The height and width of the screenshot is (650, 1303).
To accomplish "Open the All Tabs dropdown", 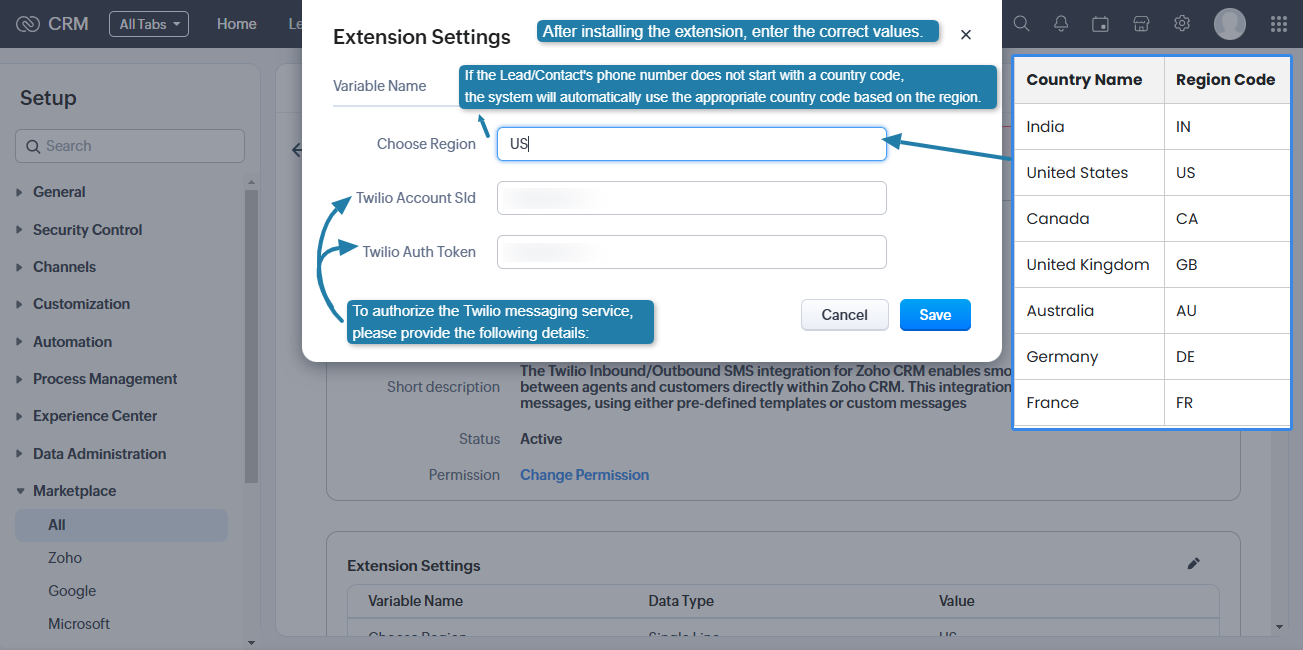I will pyautogui.click(x=149, y=24).
